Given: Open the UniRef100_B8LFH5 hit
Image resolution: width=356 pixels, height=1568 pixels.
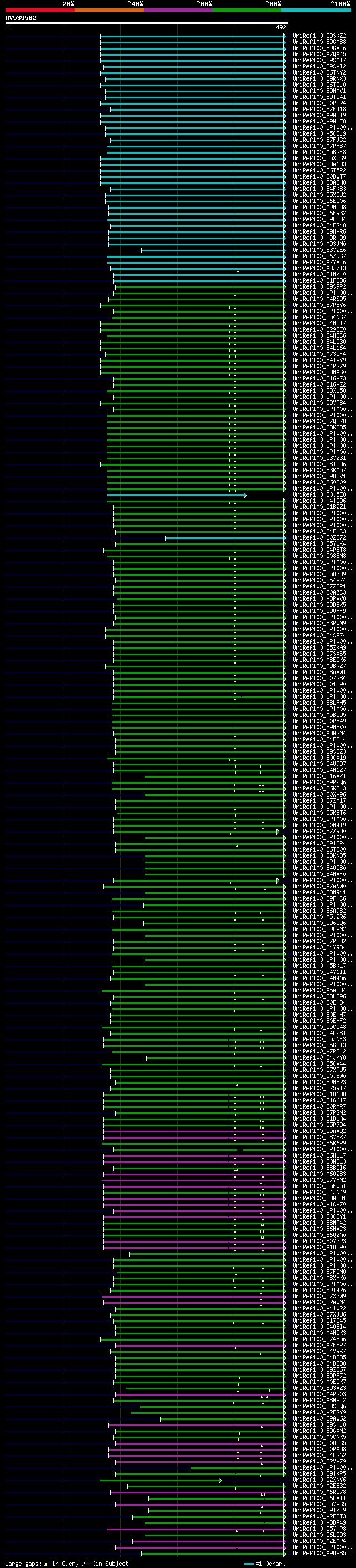Looking at the screenshot, I should point(319,703).
